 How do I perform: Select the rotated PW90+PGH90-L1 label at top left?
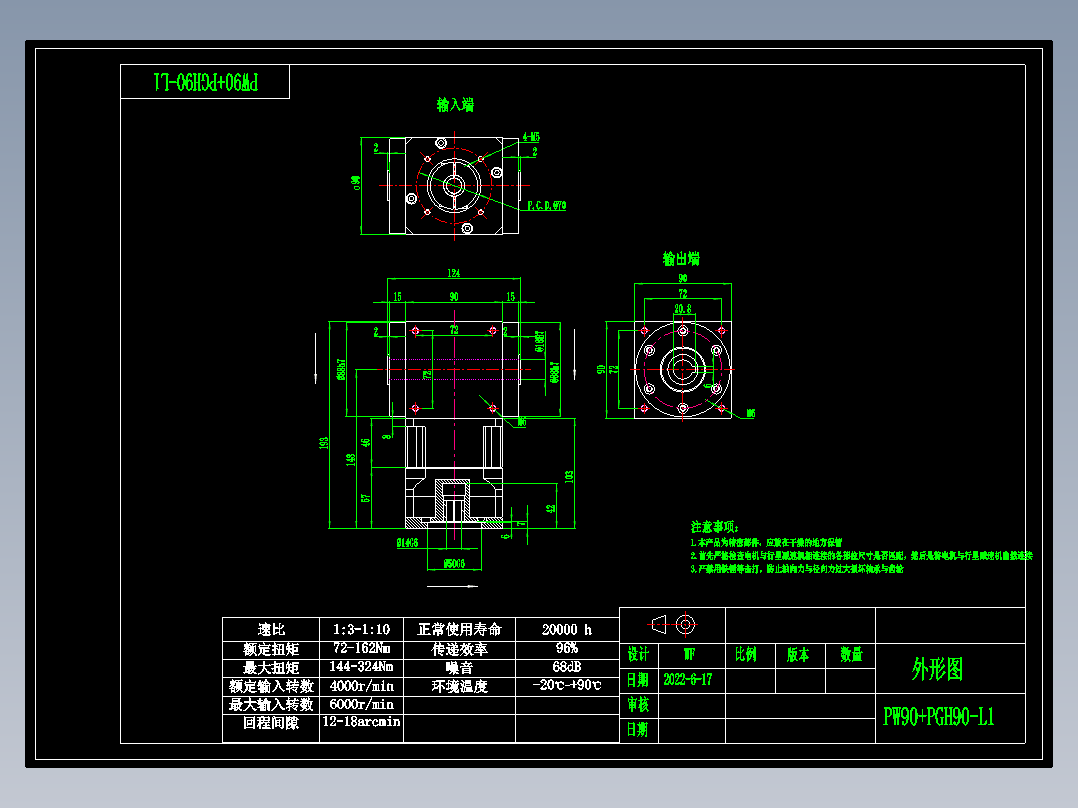click(x=207, y=82)
